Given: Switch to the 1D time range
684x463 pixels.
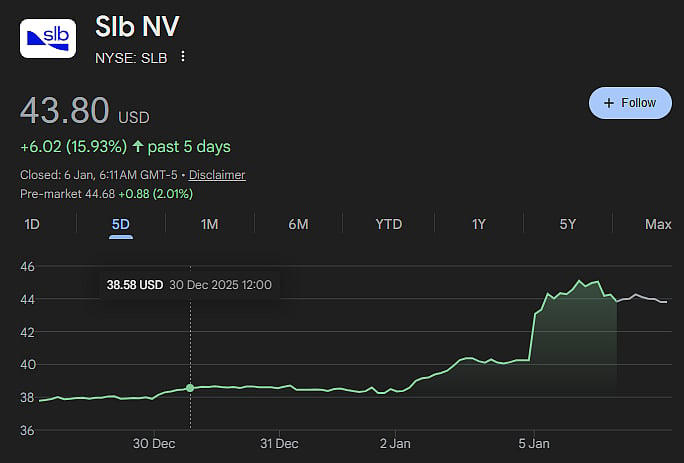Looking at the screenshot, I should click(31, 224).
